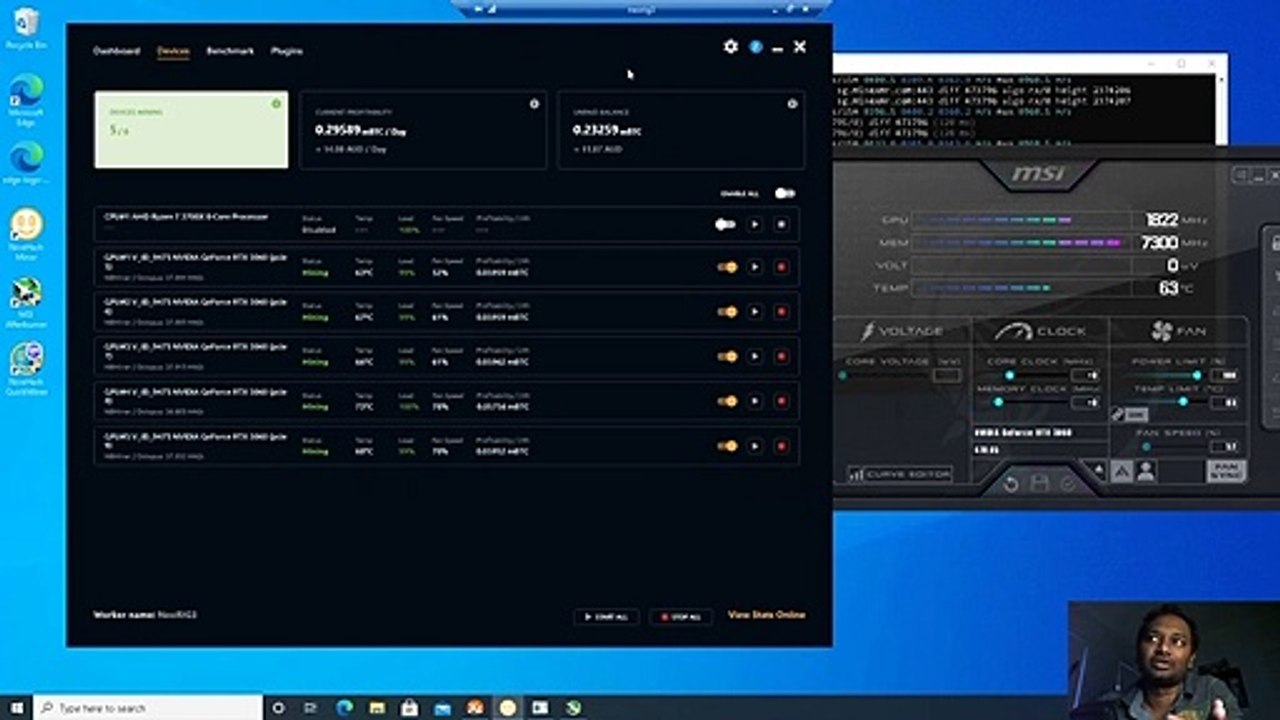
Task: Toggle Fan Sync in Afterburner
Action: pos(1226,471)
